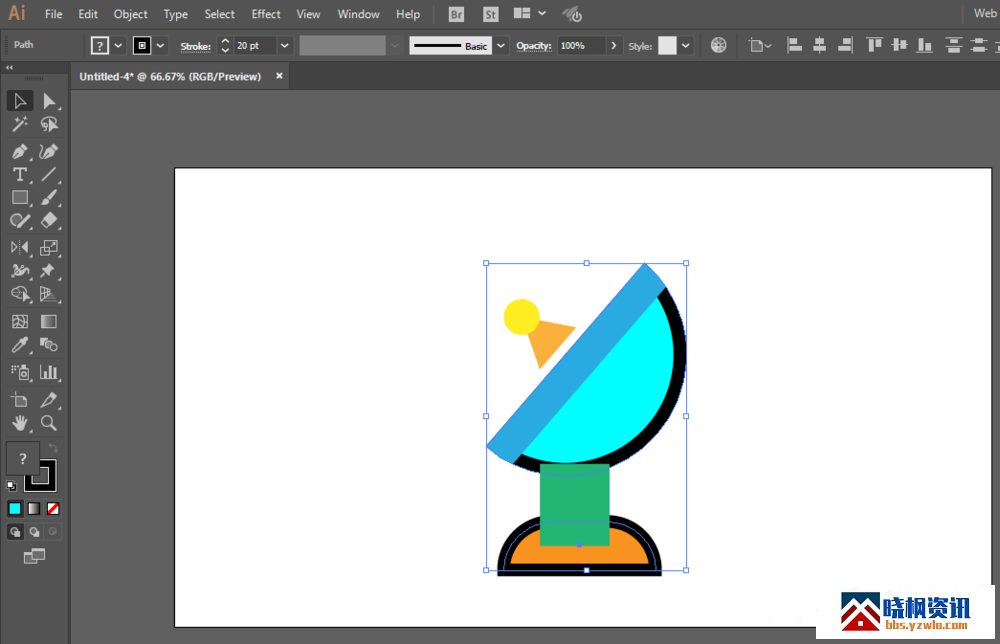
Task: Expand the Basic brush definition dropdown
Action: (x=501, y=46)
